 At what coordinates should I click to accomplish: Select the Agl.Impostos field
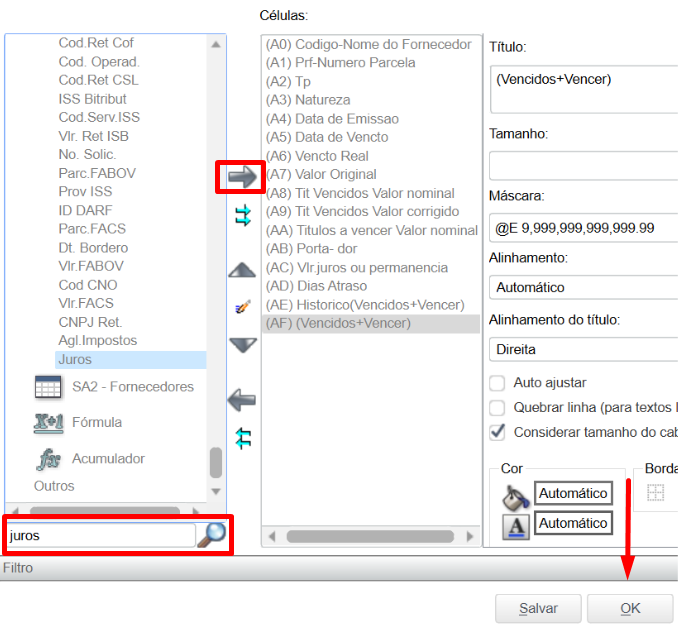pos(98,340)
